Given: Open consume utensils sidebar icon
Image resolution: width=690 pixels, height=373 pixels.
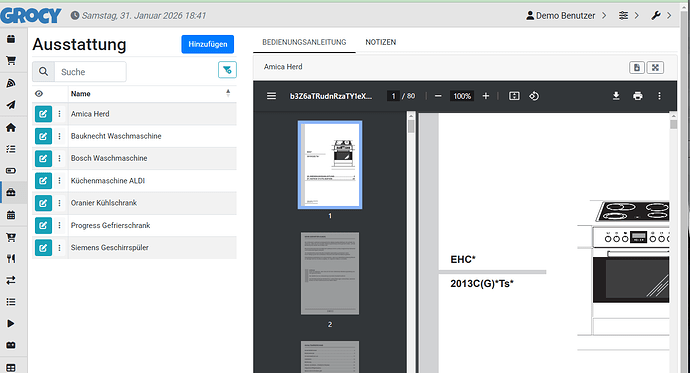Looking at the screenshot, I should 11,259.
